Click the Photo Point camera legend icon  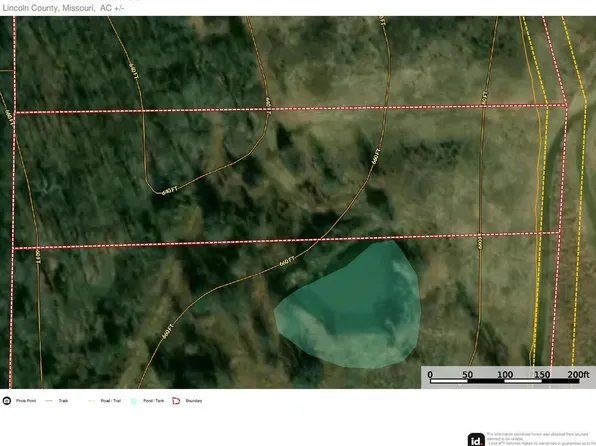[x=7, y=401]
